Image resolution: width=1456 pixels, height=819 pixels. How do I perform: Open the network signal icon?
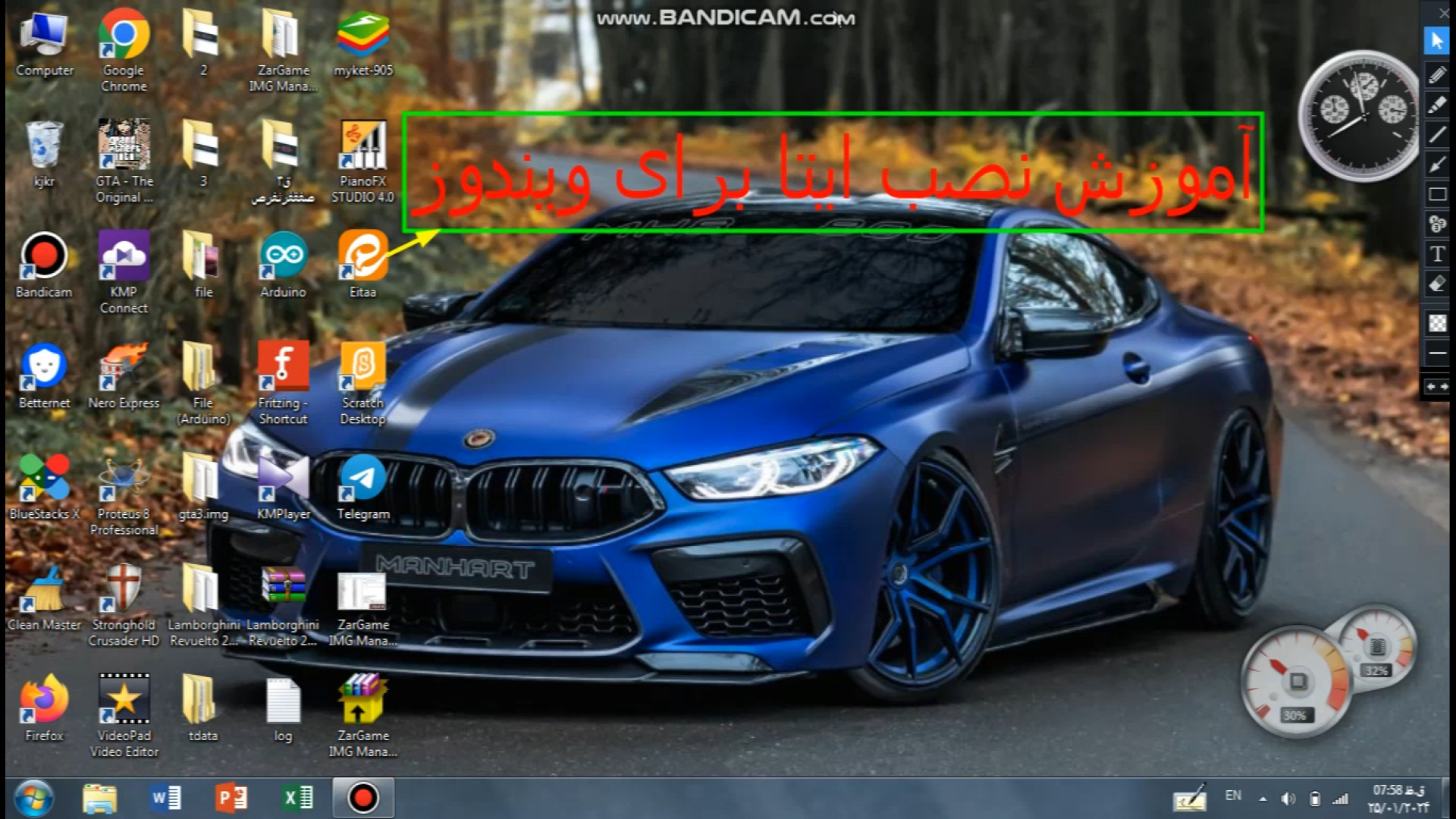[x=1341, y=799]
